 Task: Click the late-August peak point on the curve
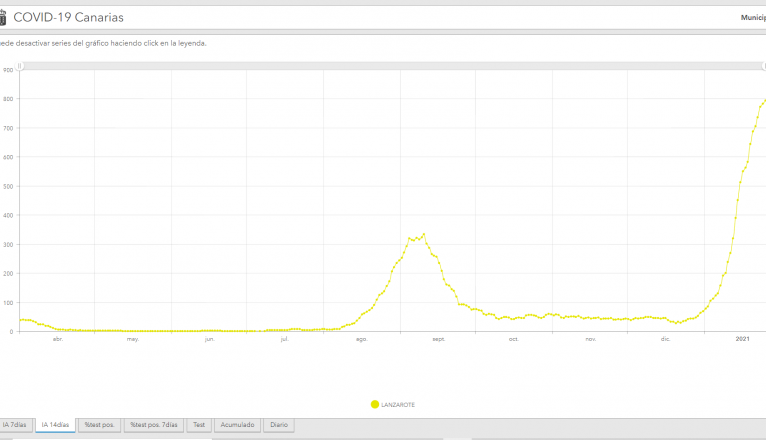pyautogui.click(x=424, y=234)
